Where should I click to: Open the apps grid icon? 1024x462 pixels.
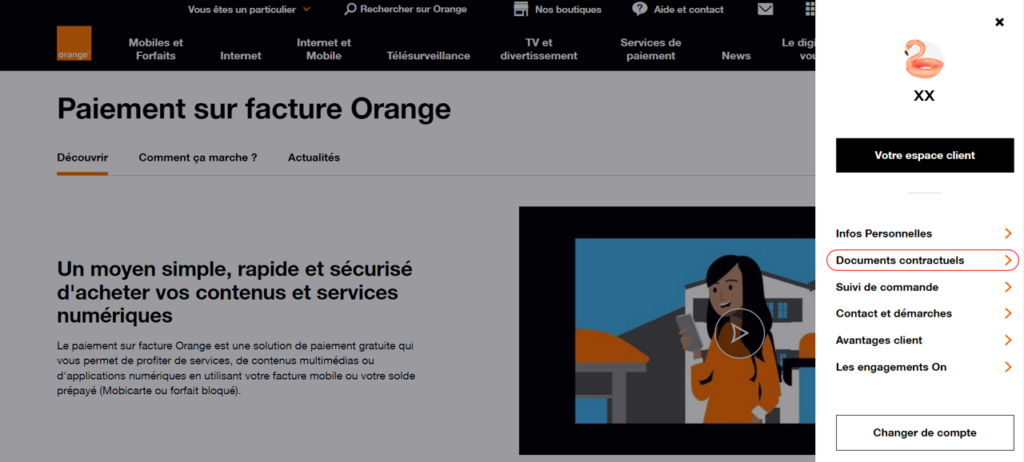810,9
